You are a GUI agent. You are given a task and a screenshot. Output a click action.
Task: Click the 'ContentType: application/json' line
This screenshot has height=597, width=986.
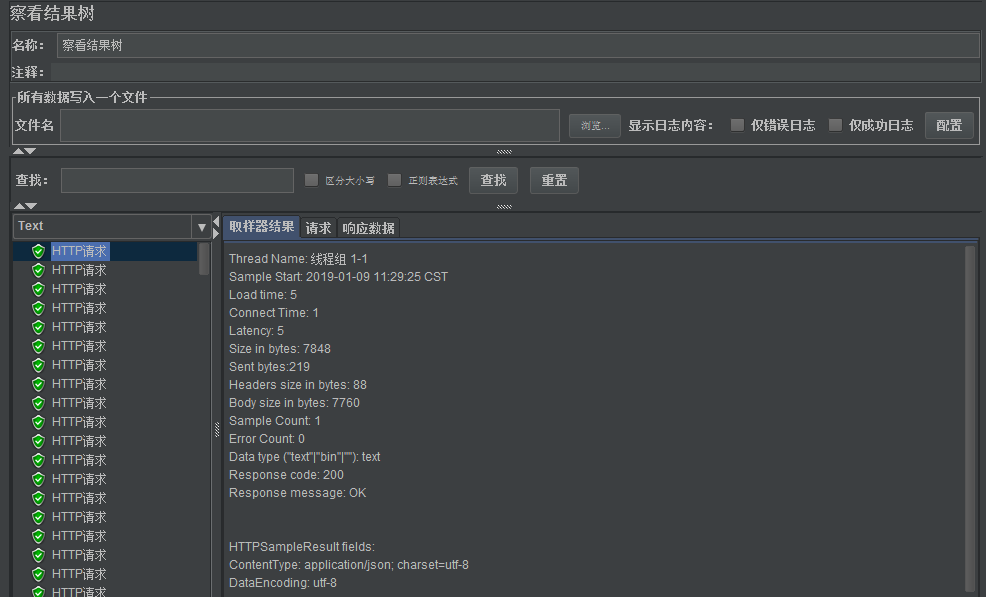[348, 565]
